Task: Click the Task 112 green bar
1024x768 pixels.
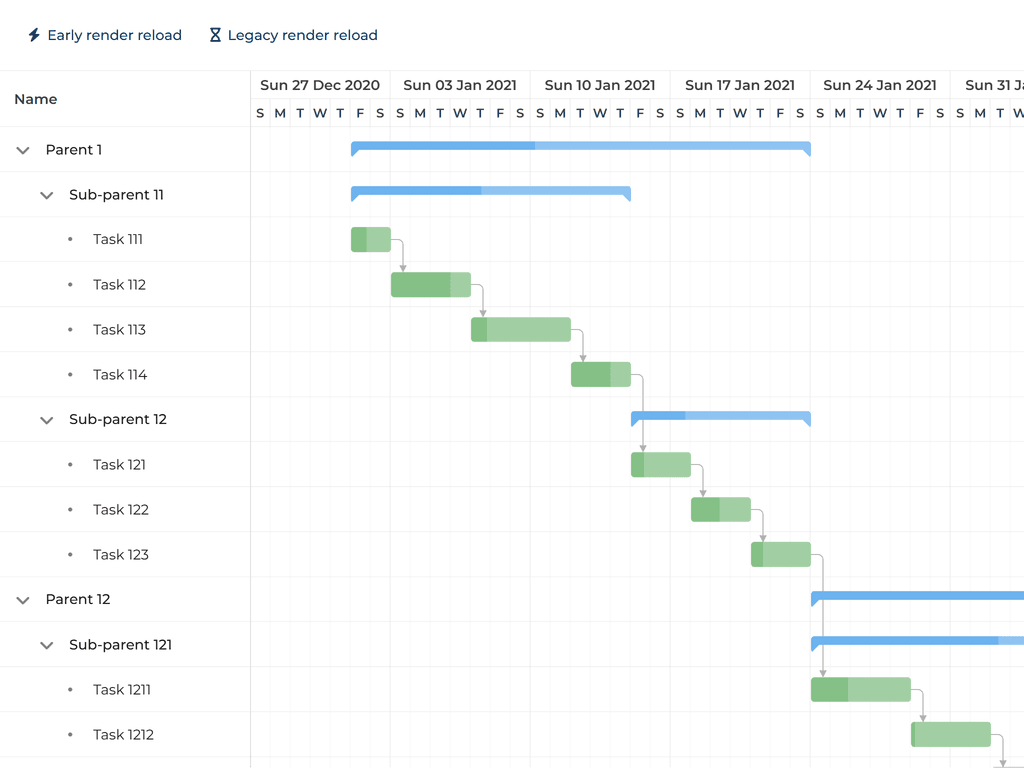Action: 430,285
